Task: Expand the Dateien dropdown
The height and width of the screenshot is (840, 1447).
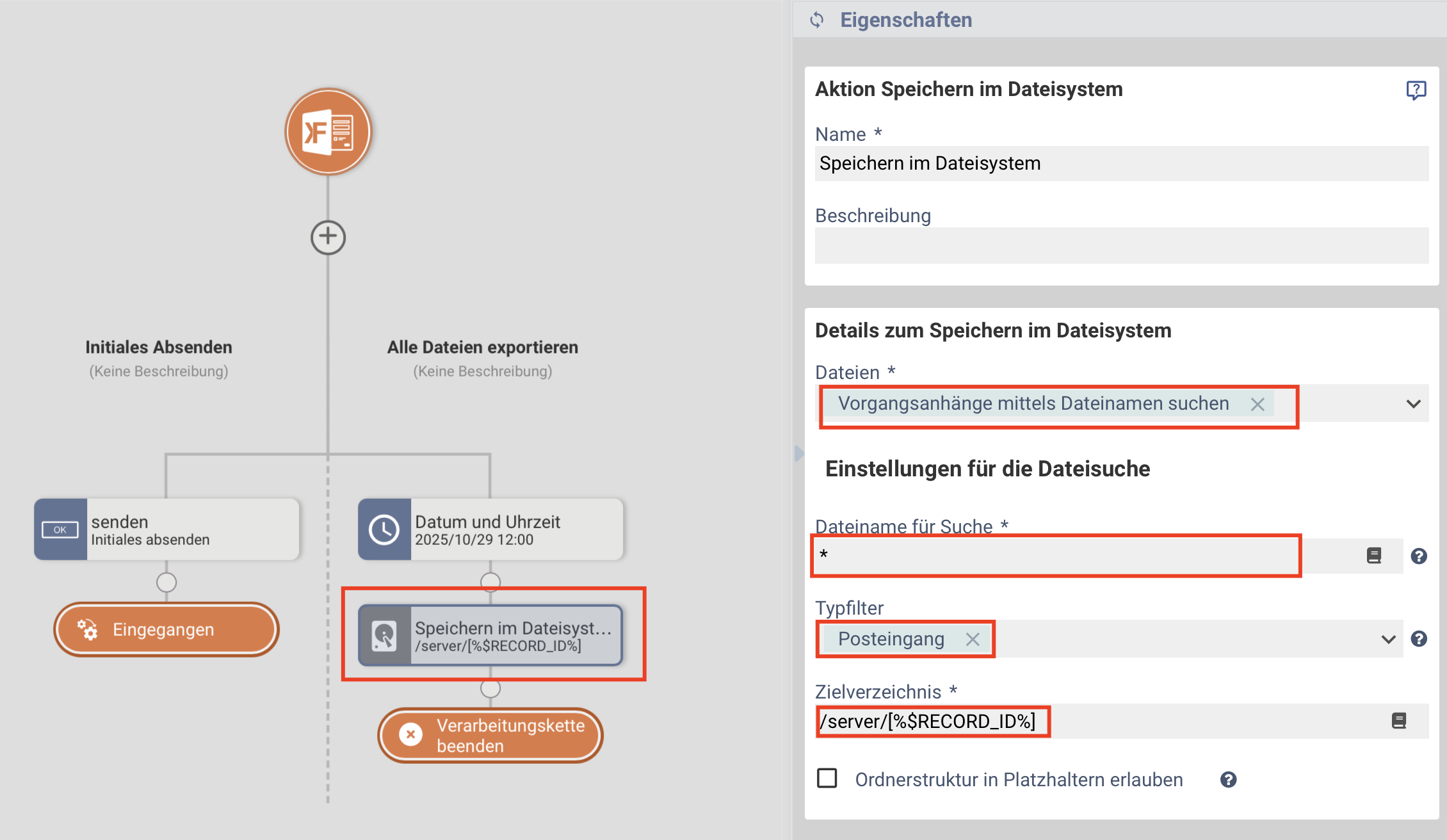Action: click(x=1413, y=404)
